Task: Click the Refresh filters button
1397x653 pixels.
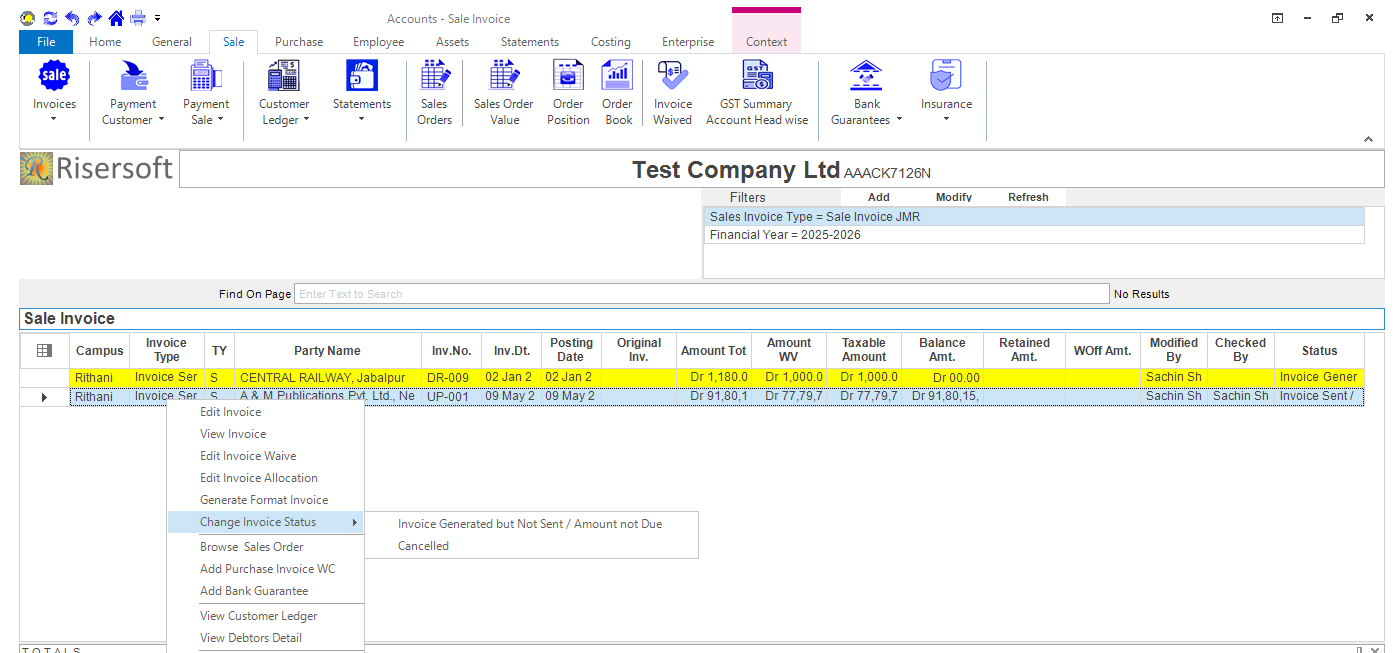Action: pos(1027,197)
